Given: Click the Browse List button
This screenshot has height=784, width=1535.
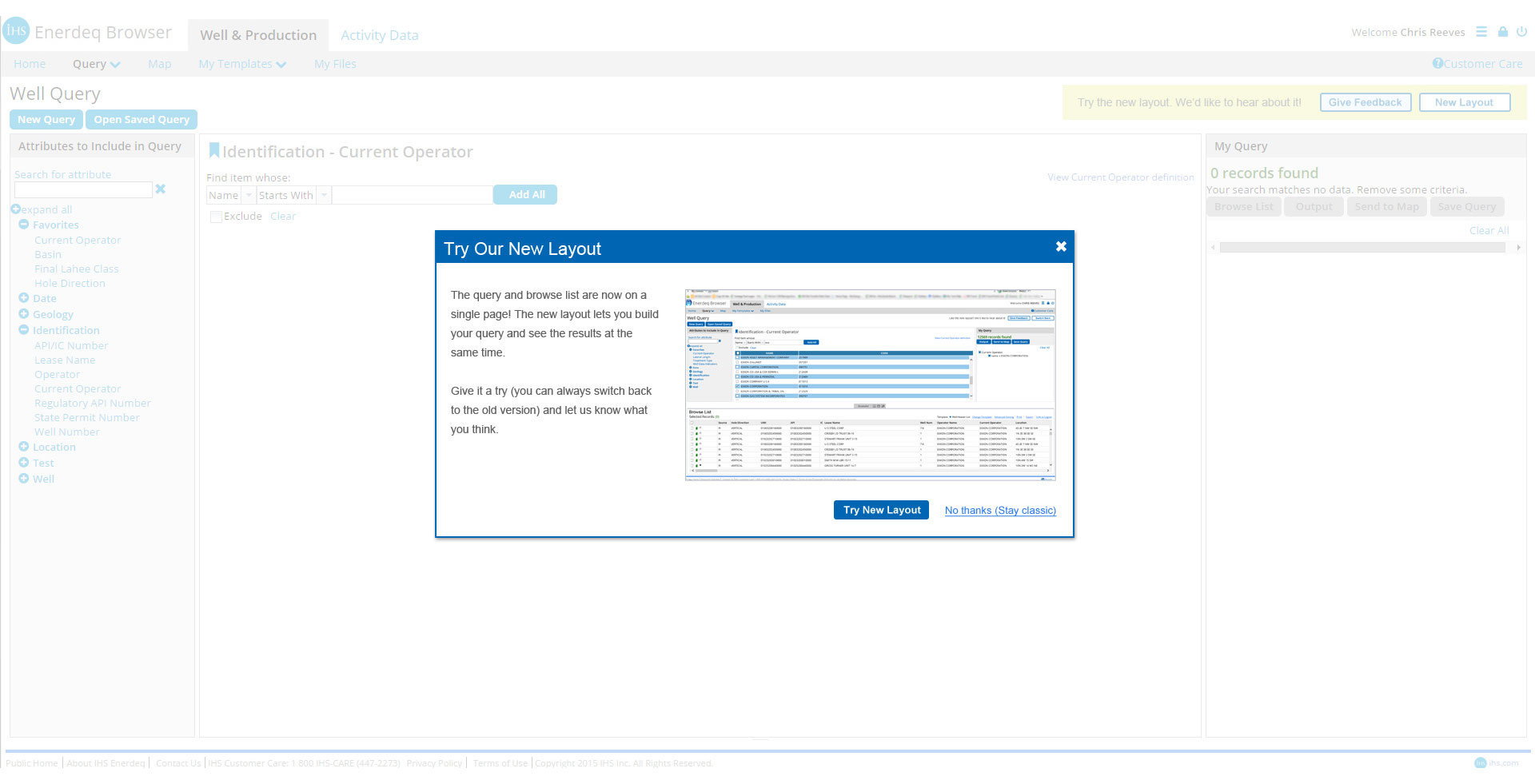Looking at the screenshot, I should click(1243, 206).
